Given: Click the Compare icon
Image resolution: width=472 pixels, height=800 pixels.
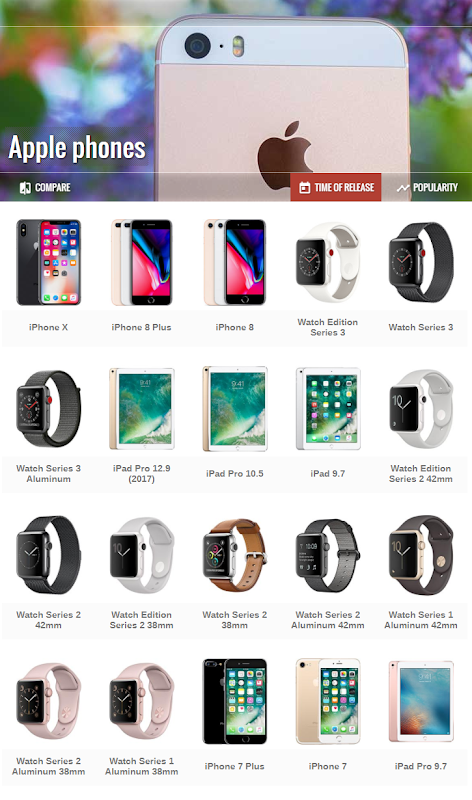Looking at the screenshot, I should [x=25, y=188].
